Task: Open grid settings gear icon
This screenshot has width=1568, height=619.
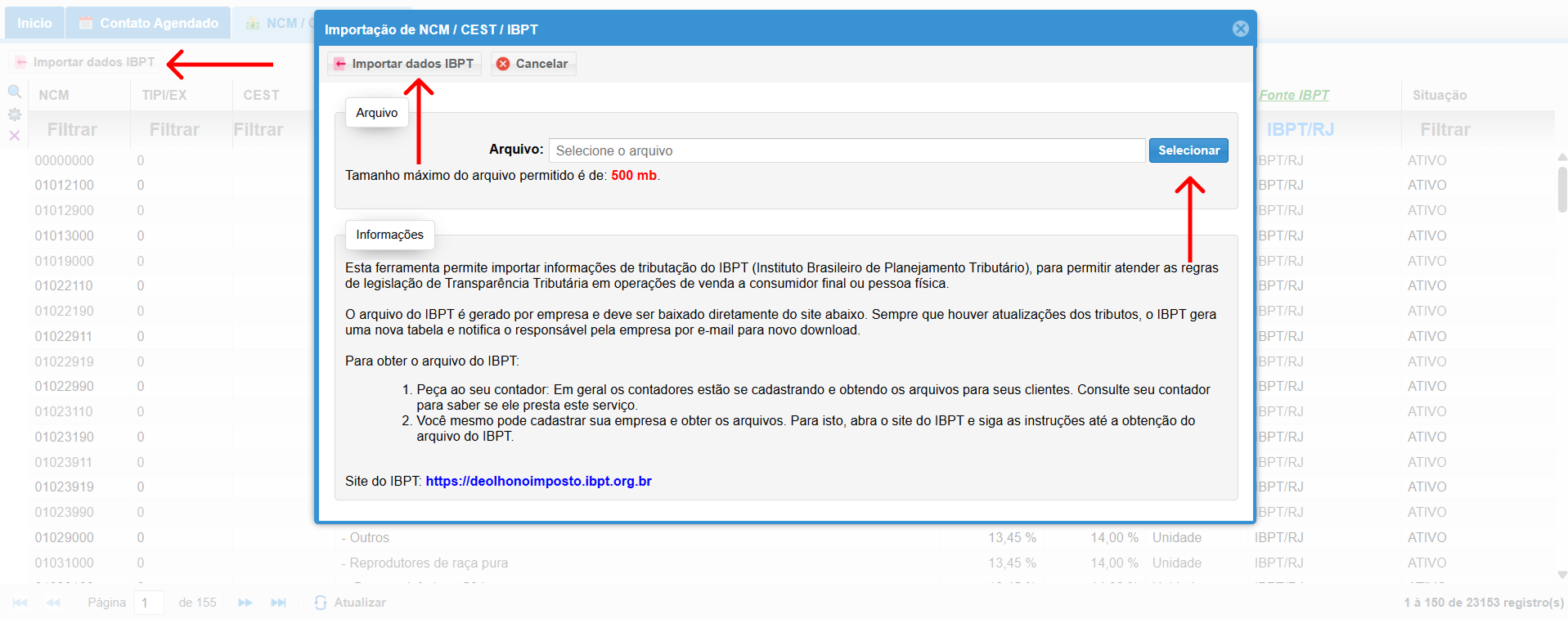Action: [x=15, y=114]
